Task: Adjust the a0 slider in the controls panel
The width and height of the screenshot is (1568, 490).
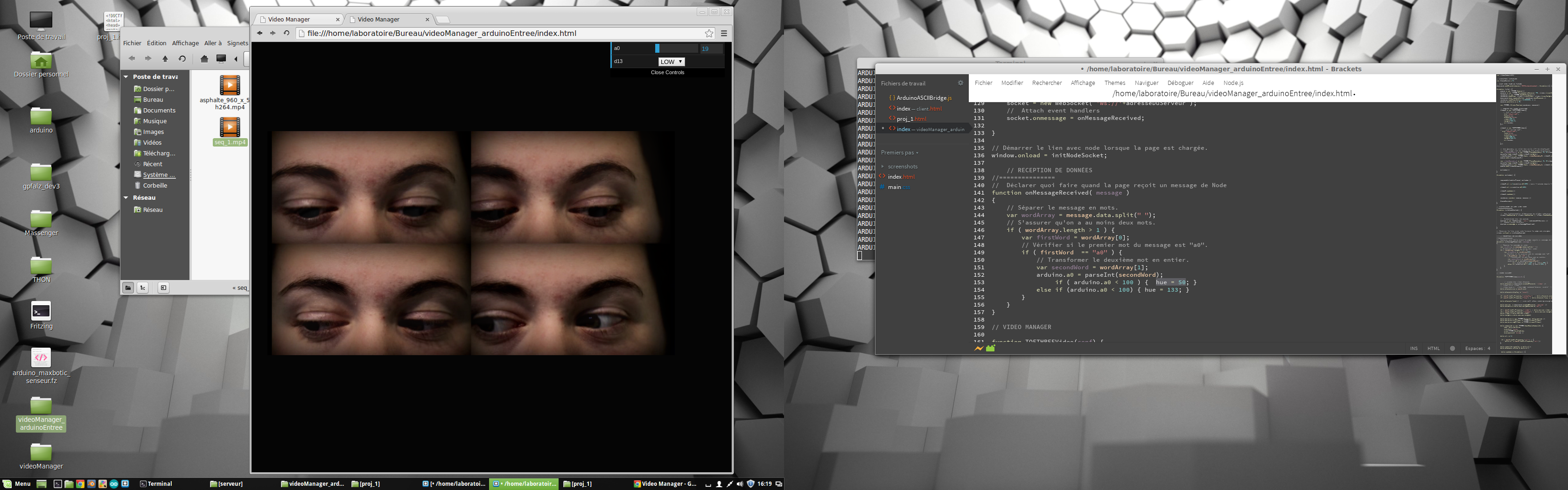Action: tap(658, 48)
